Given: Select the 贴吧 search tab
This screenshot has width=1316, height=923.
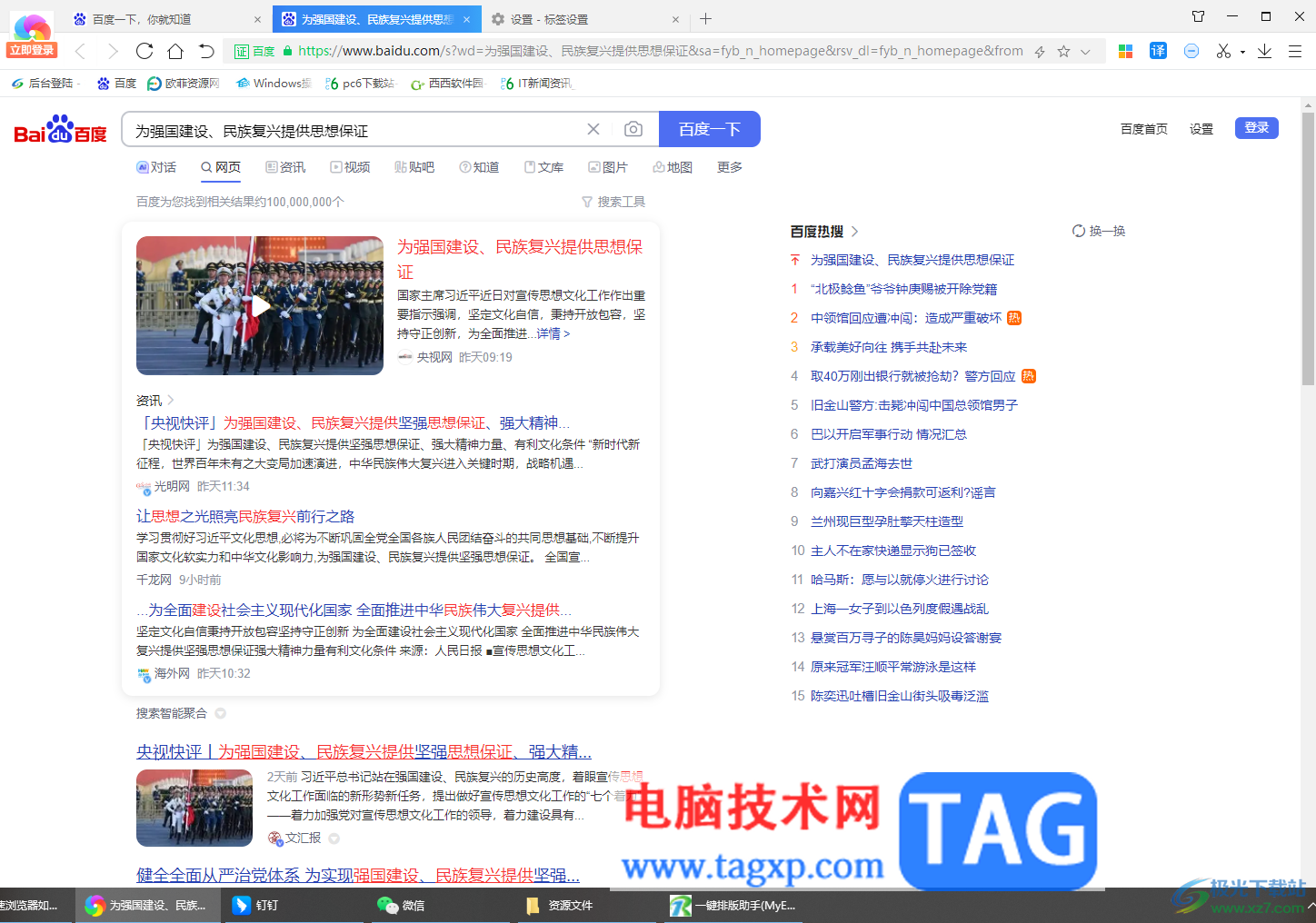Looking at the screenshot, I should [414, 167].
